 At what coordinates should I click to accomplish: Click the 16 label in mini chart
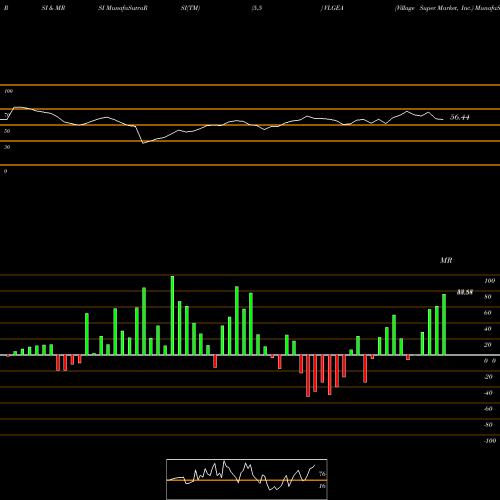(322, 486)
